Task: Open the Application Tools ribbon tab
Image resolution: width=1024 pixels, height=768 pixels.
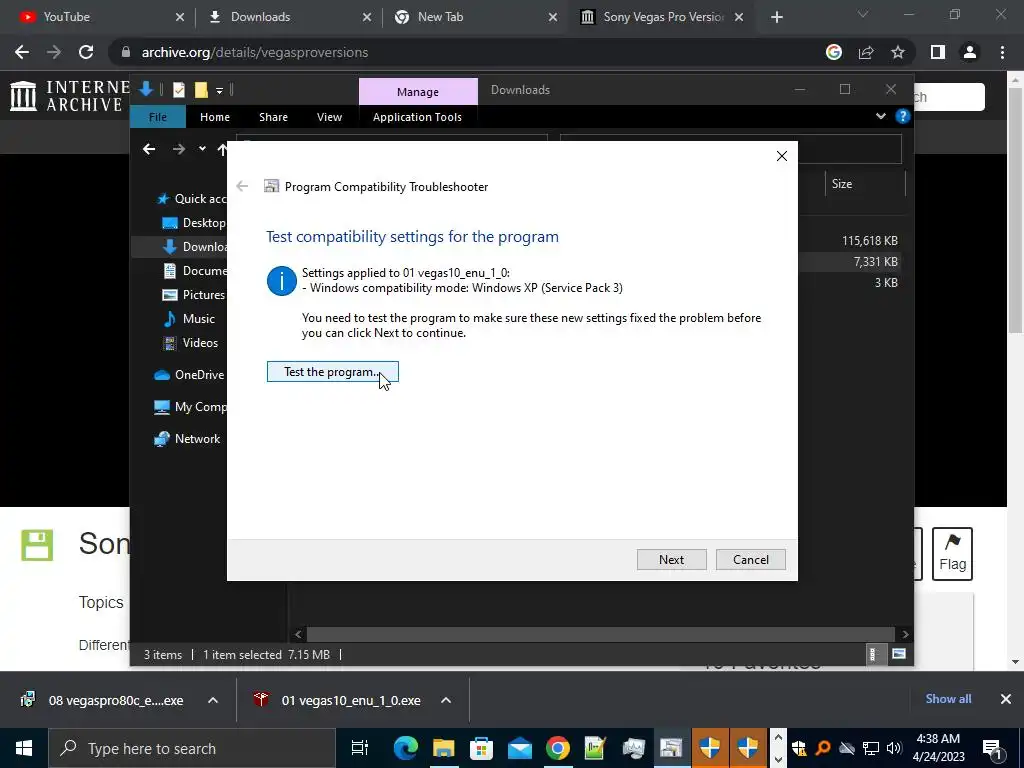Action: [417, 117]
